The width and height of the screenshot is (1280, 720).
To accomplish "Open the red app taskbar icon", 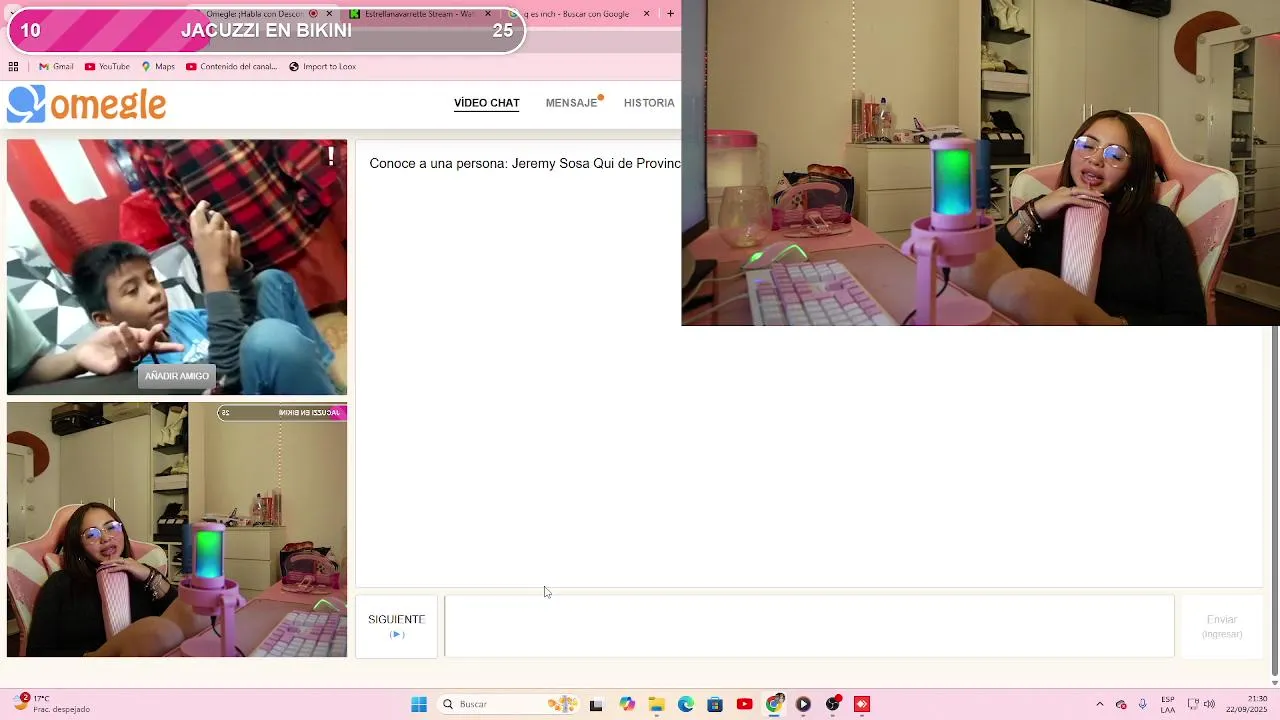I will point(862,704).
